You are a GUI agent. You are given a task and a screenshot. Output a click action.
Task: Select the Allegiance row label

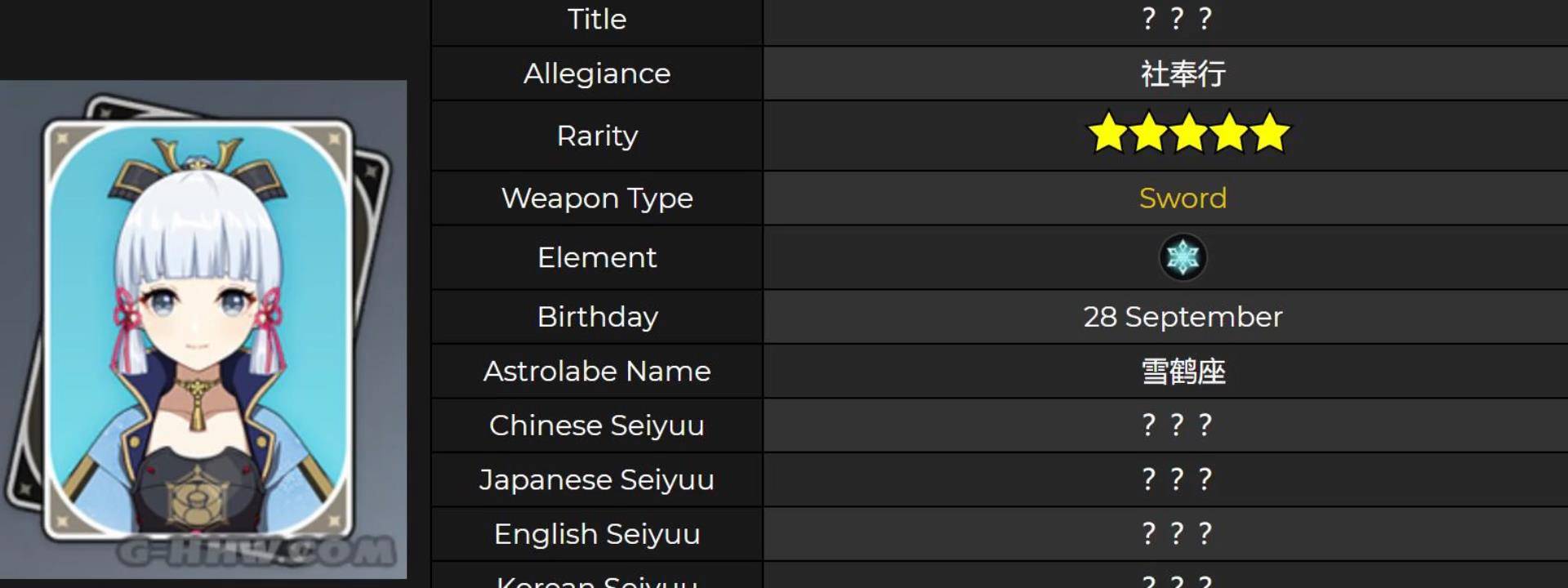tap(597, 74)
